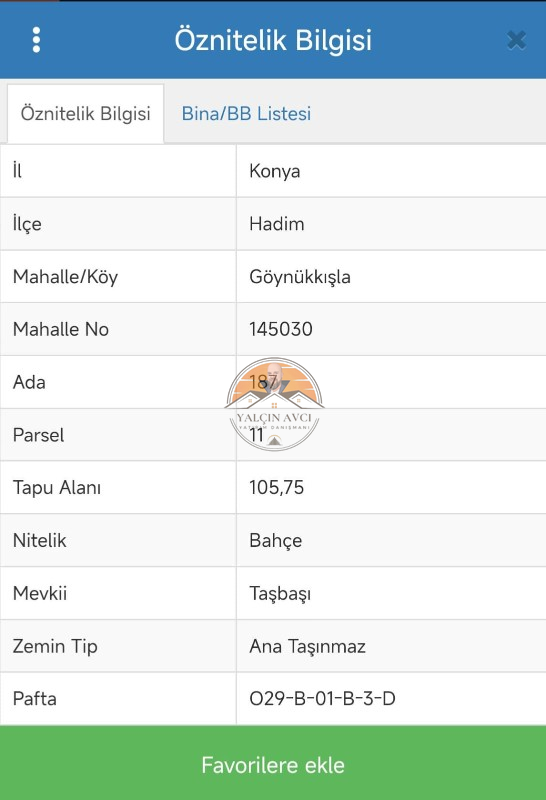Select the Öznitelik Bilgisi tab
The height and width of the screenshot is (800, 546).
(x=85, y=113)
